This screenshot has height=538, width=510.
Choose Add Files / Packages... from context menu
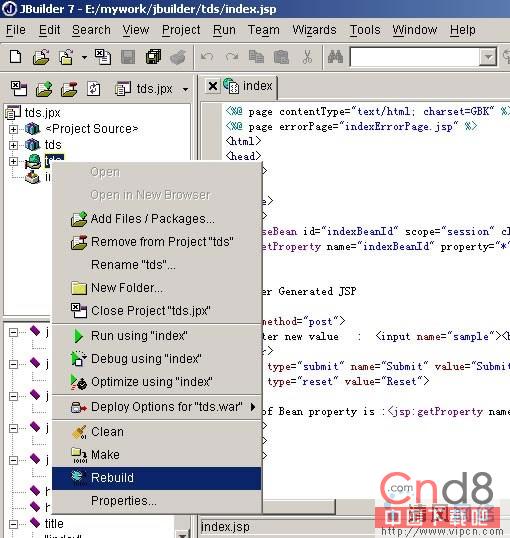(x=157, y=219)
